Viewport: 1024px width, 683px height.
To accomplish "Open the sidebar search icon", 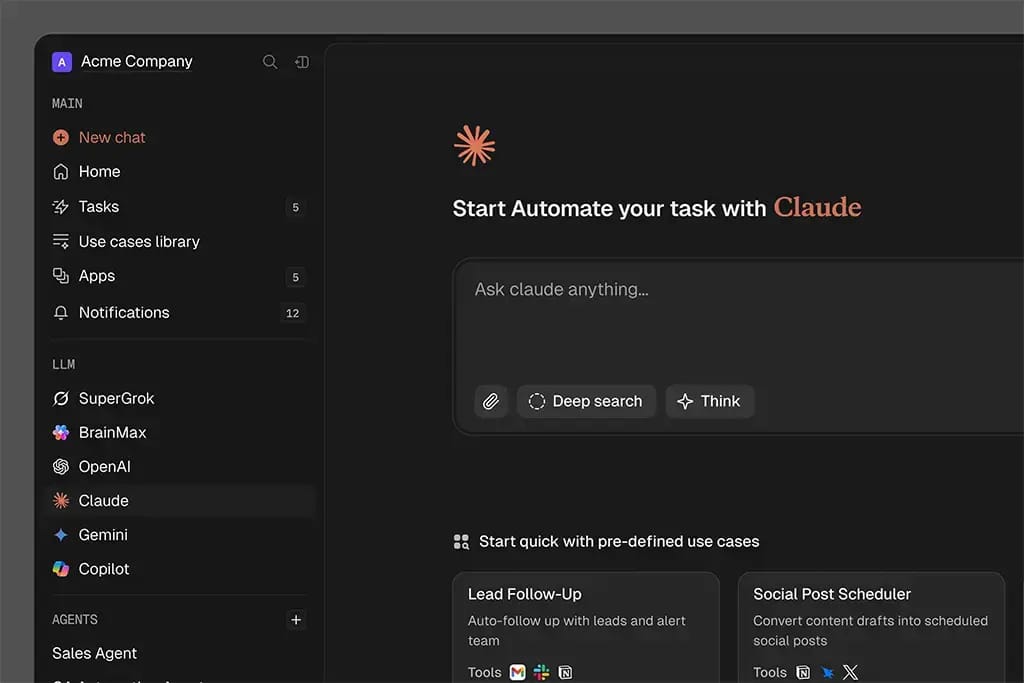I will [x=270, y=62].
